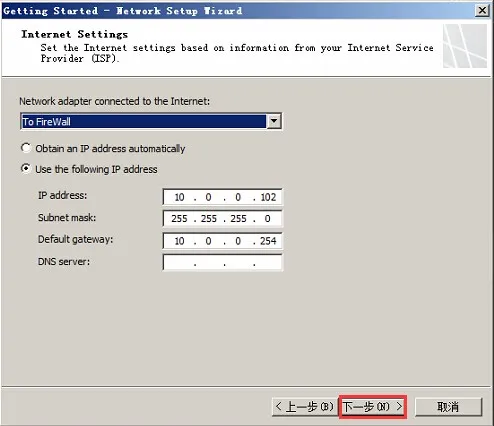Click the Default gateway first octet 10
494x426 pixels.
coord(179,241)
